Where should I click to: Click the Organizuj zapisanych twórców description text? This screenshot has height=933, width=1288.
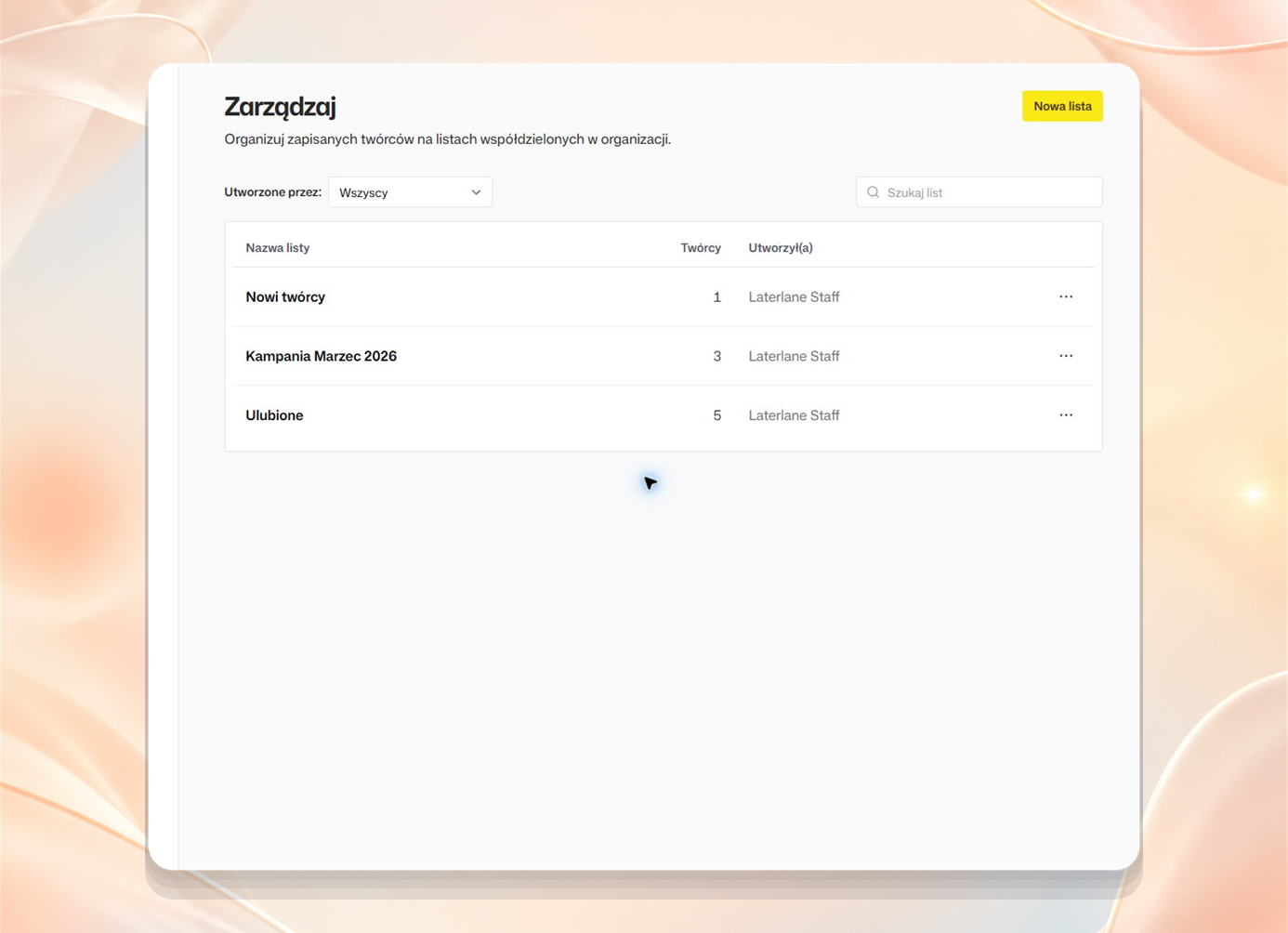pos(447,139)
